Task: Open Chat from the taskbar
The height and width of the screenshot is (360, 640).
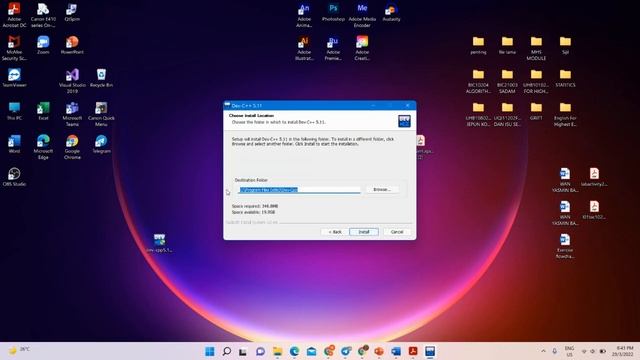Action: click(x=260, y=351)
